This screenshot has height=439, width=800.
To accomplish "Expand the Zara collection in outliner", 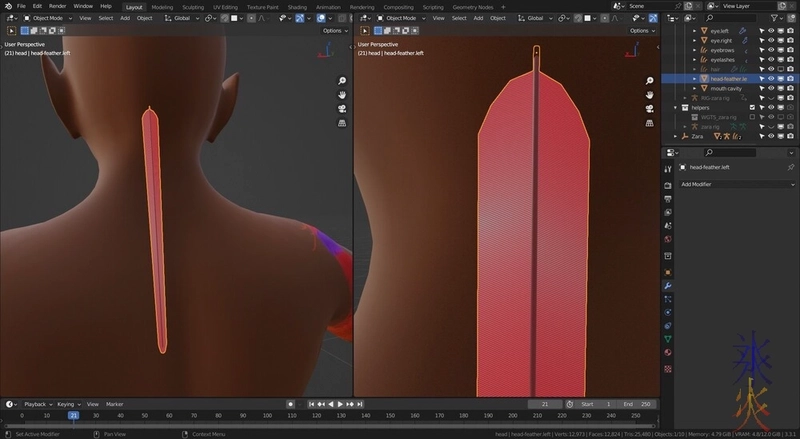I will coord(675,136).
